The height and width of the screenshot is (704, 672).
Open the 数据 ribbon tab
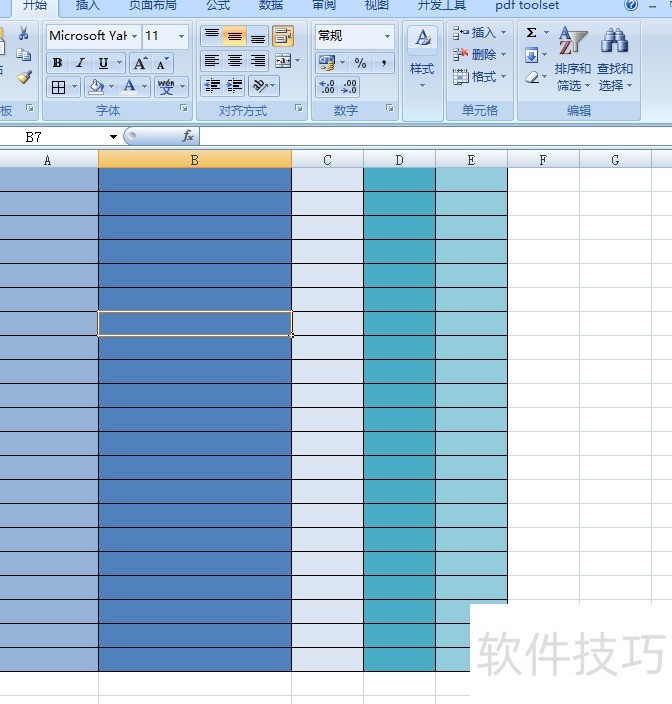(x=271, y=5)
